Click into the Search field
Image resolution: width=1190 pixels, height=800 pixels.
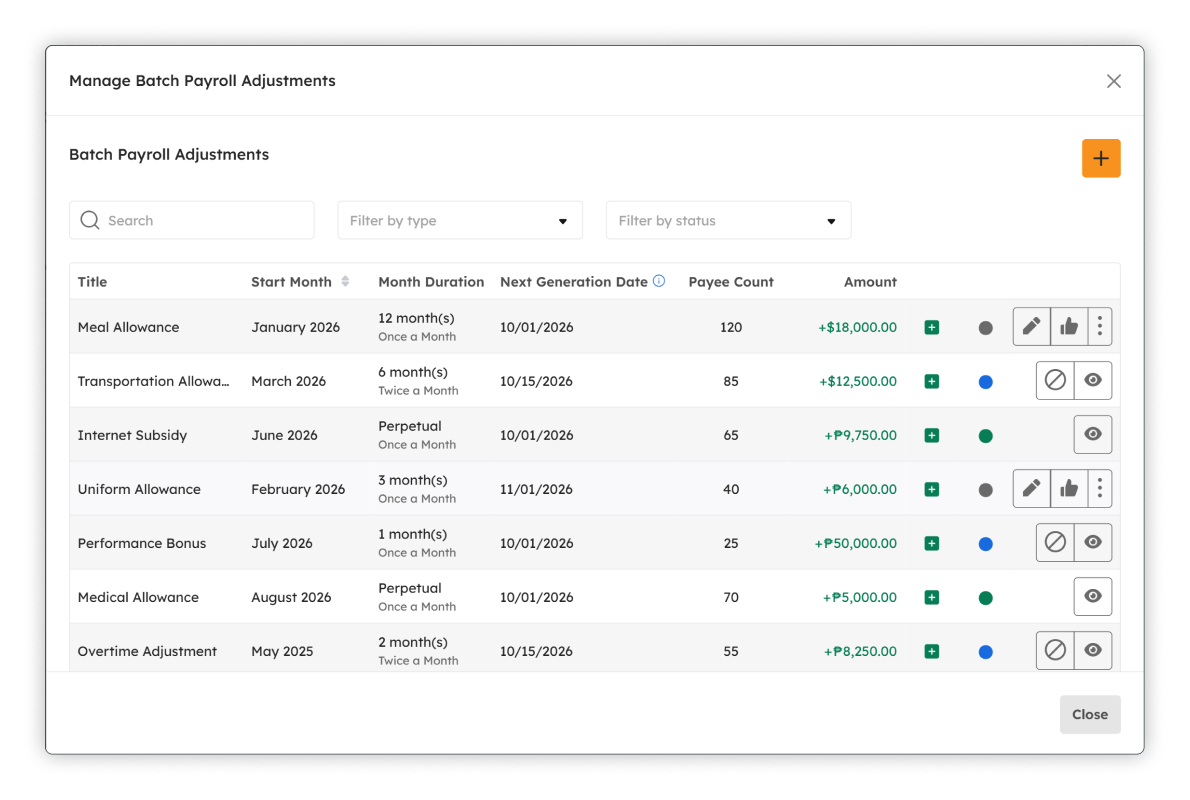(x=192, y=220)
